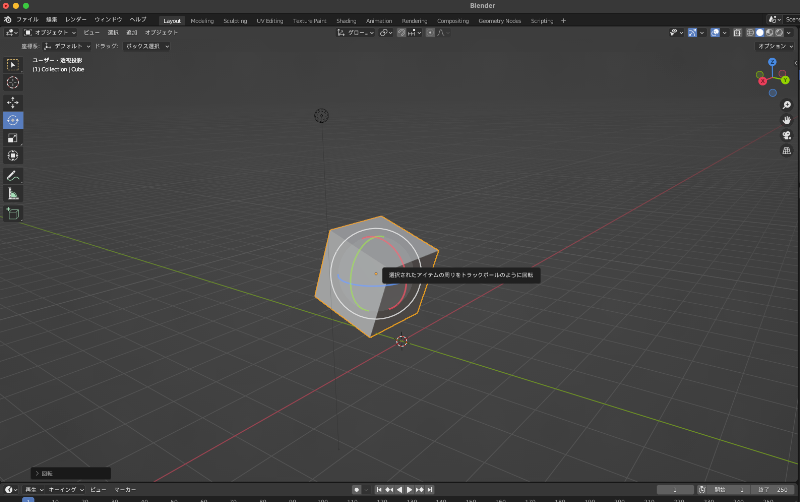
Task: Open the 'ファイル' menu
Action: coord(27,19)
